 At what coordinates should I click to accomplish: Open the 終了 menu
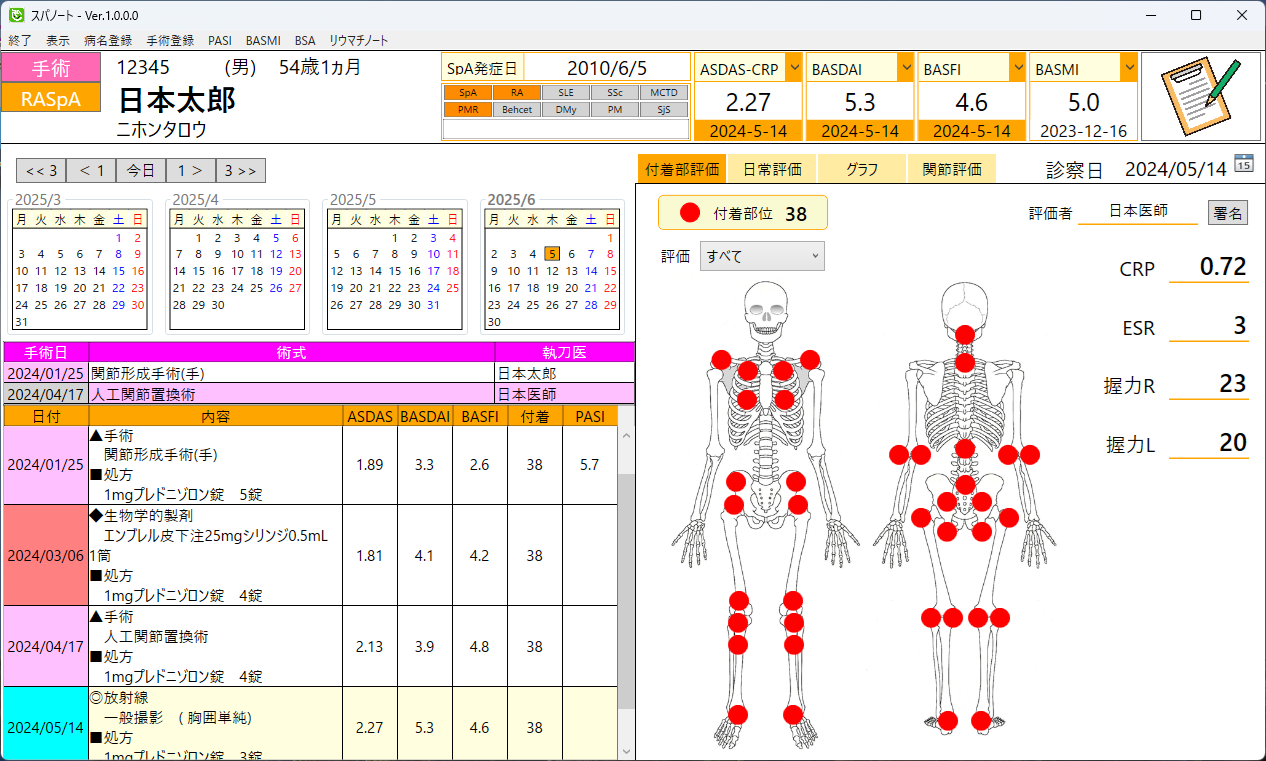click(x=20, y=41)
